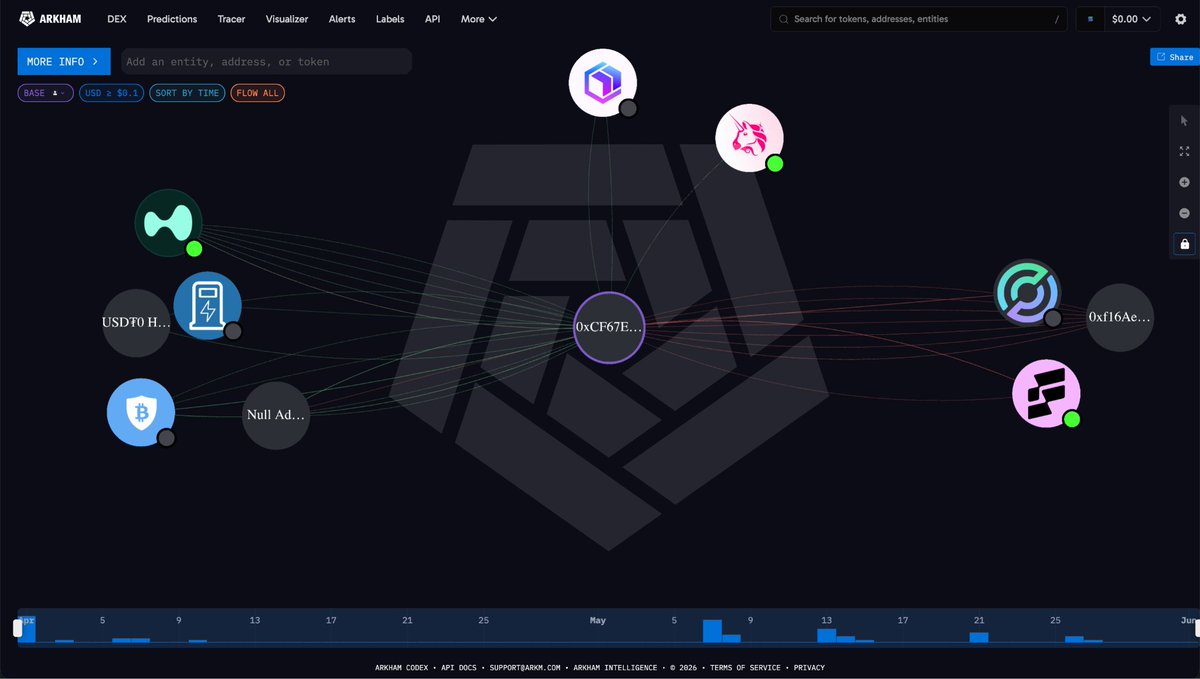Click the timeline bar at May 21
Image resolution: width=1200 pixels, height=679 pixels.
(978, 637)
